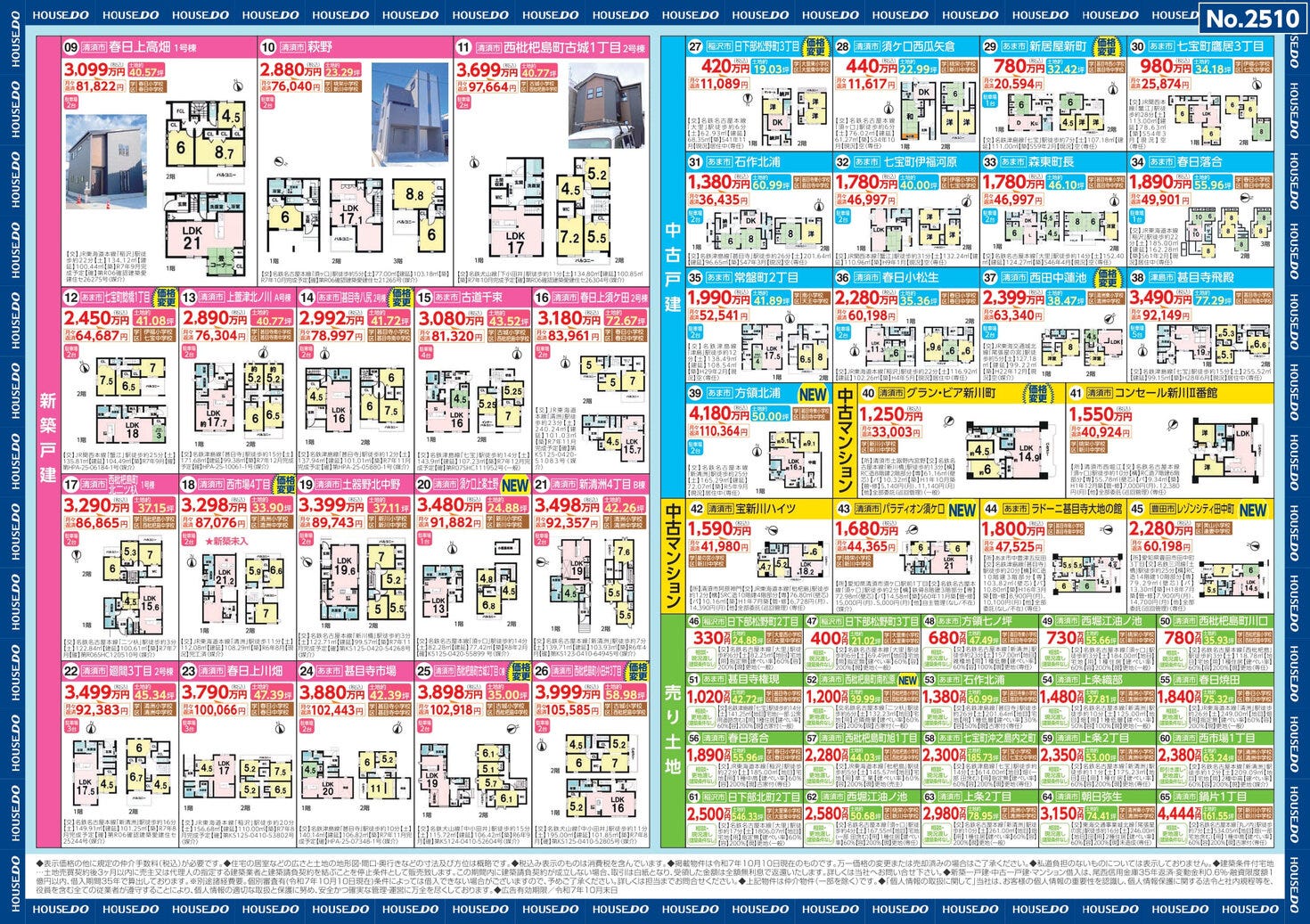Click the 3,099万円 price of listing 09
The height and width of the screenshot is (924, 1310).
coord(98,70)
